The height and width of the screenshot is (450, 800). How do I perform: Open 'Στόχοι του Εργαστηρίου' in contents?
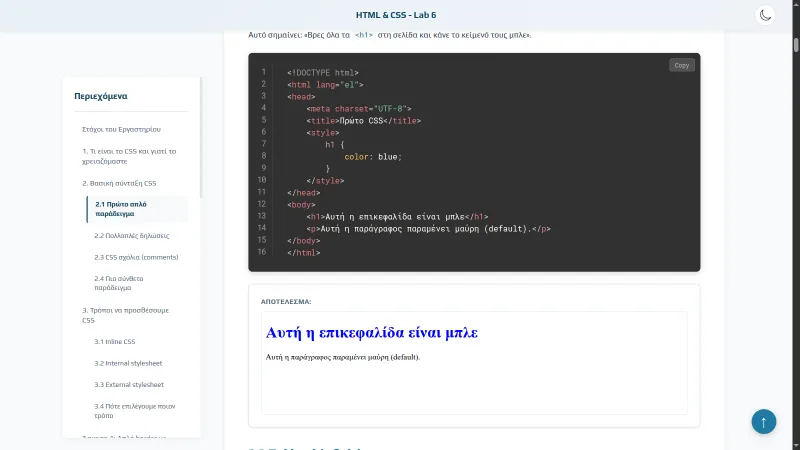[121, 130]
